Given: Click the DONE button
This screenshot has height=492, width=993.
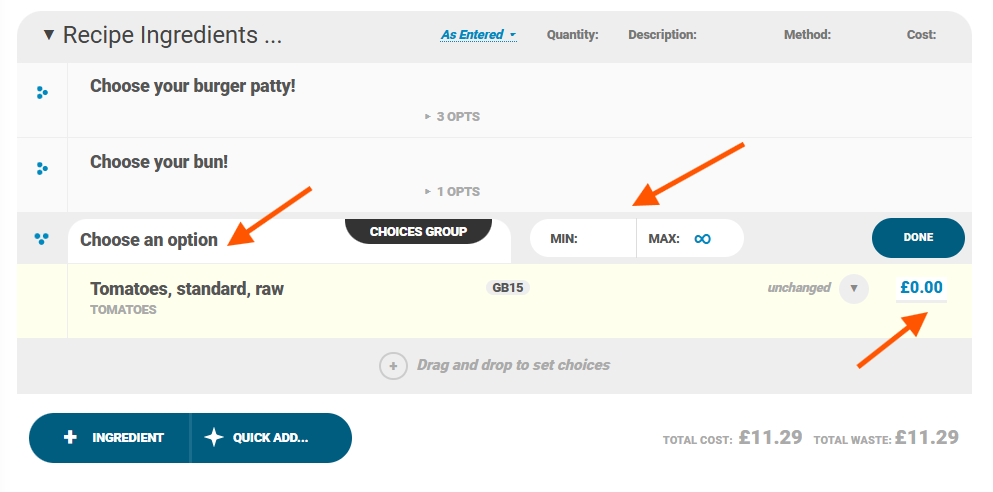Looking at the screenshot, I should coord(918,238).
